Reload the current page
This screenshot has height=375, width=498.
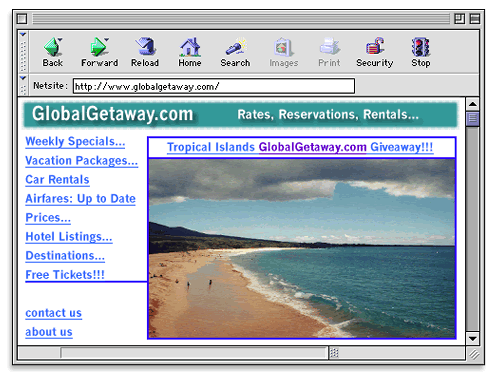coord(145,47)
